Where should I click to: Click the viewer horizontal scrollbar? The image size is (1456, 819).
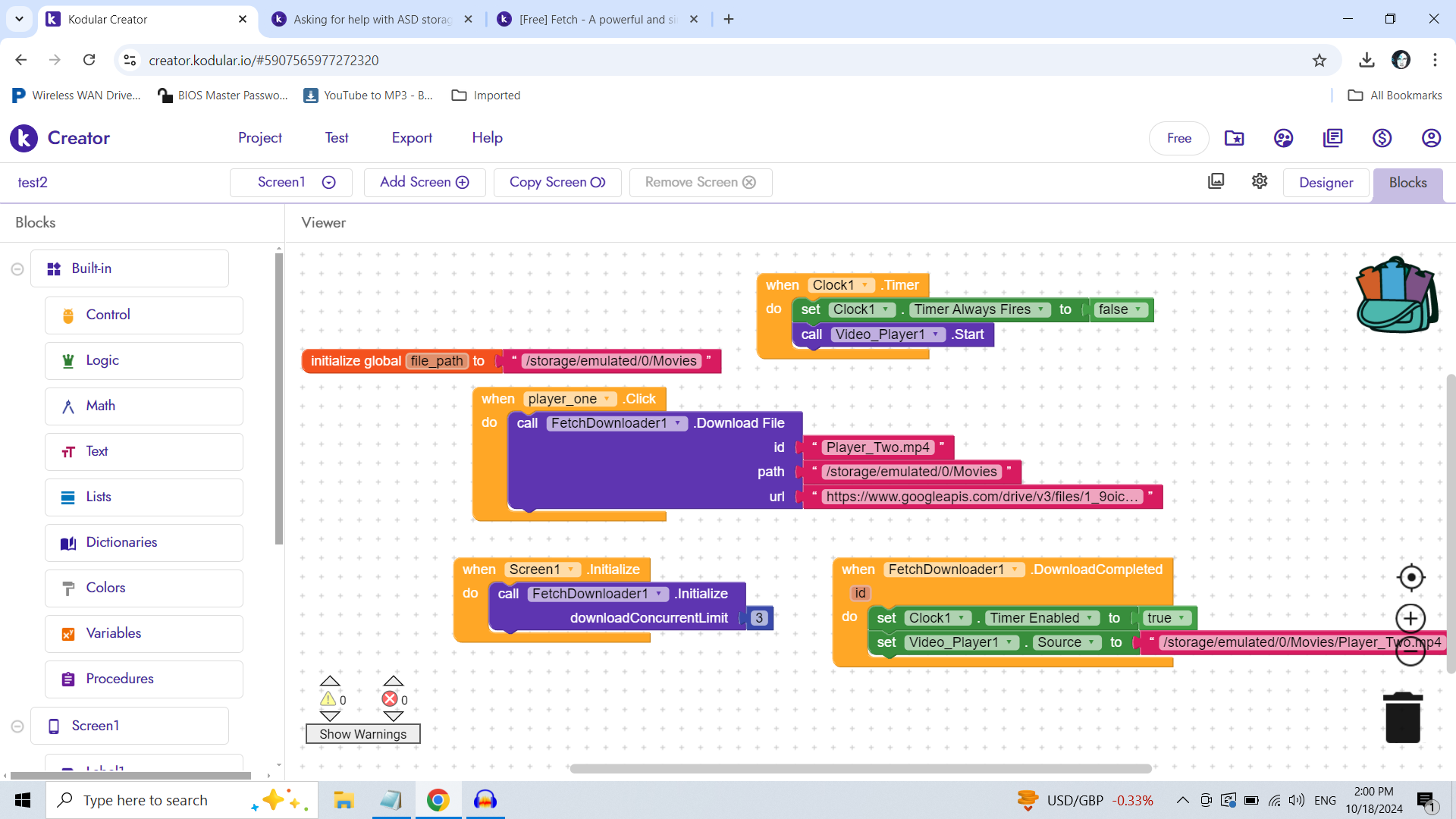(x=861, y=769)
